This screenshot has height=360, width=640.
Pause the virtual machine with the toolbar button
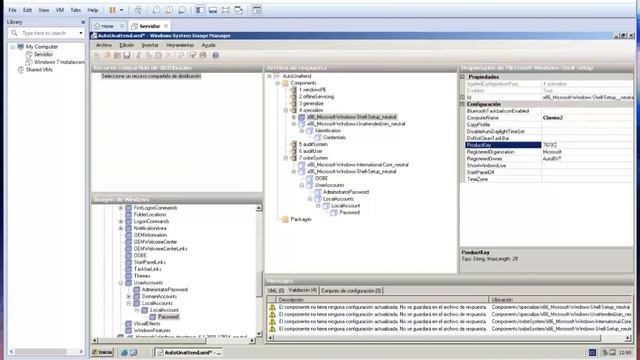[x=112, y=10]
